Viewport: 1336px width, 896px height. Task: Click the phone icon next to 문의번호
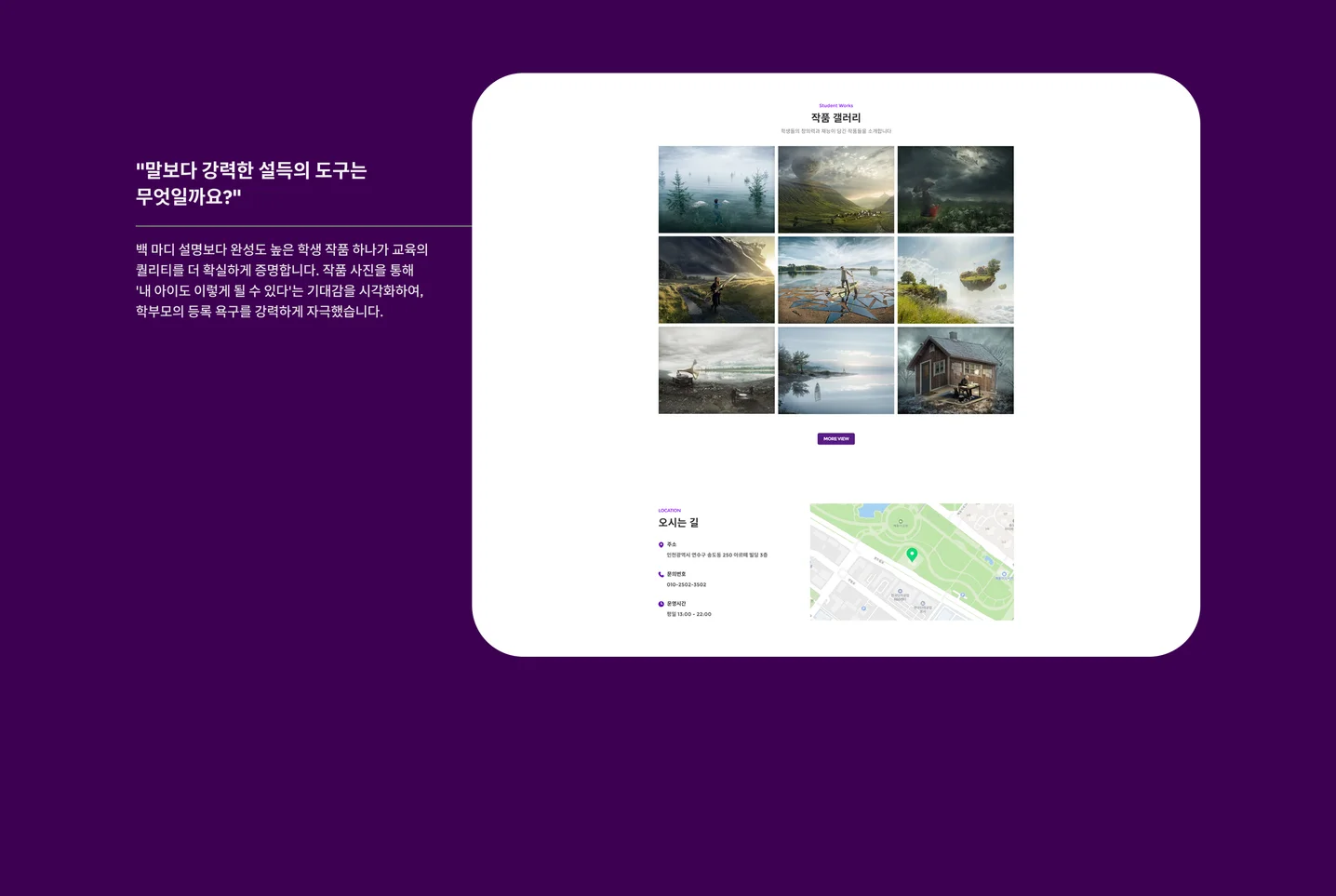661,574
